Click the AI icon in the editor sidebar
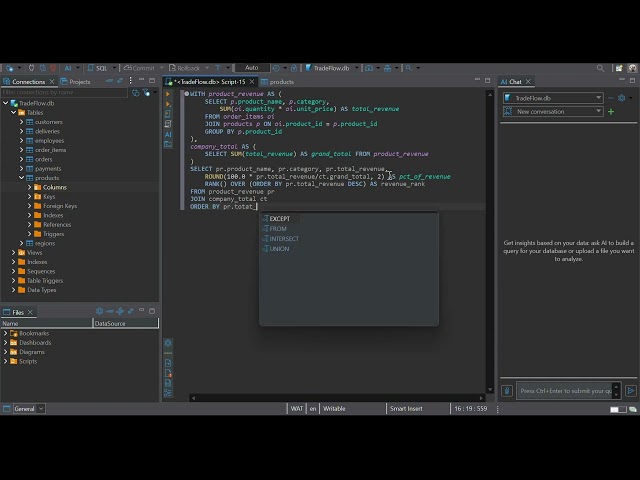 coord(168,134)
